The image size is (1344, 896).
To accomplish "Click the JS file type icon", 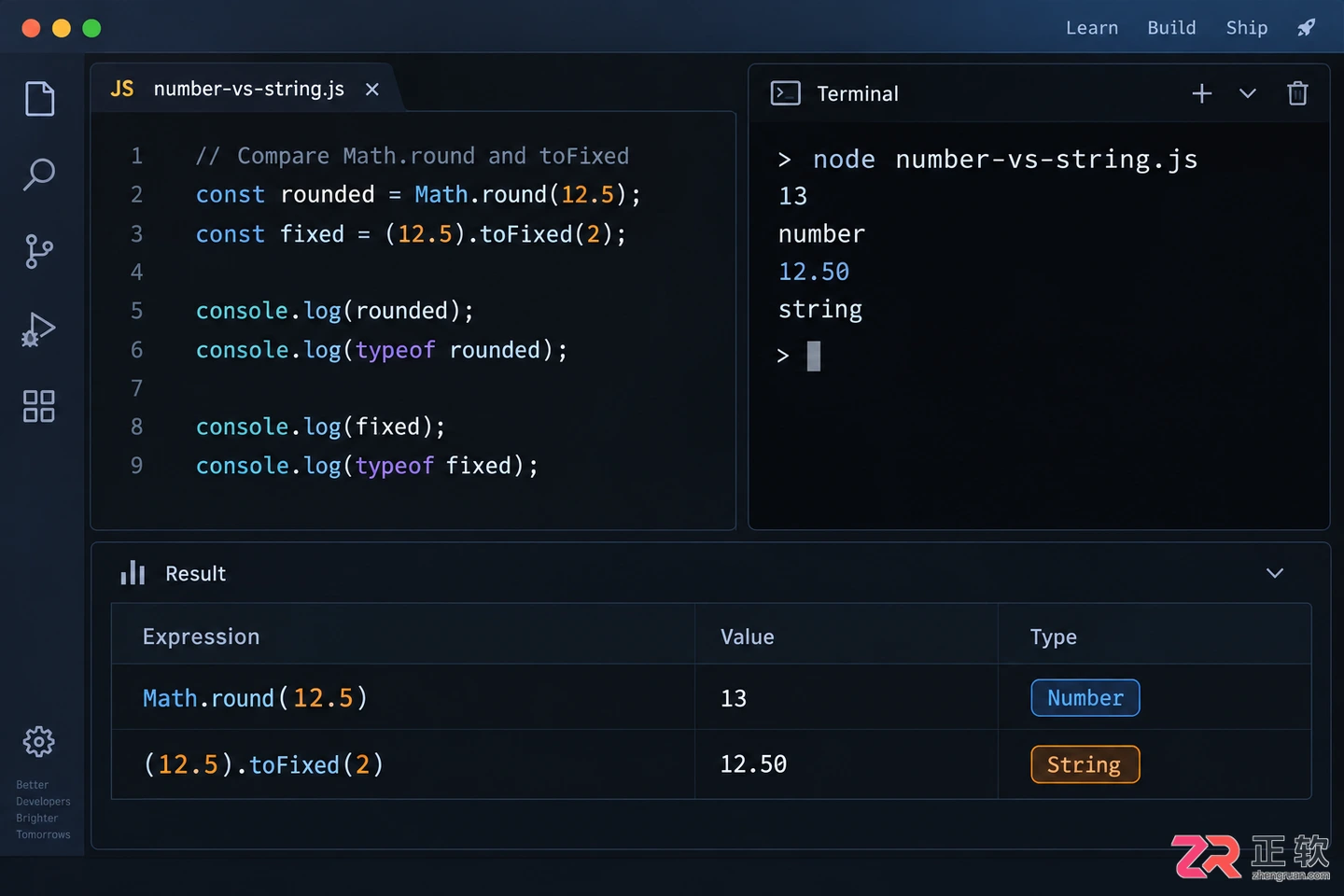I will [122, 89].
